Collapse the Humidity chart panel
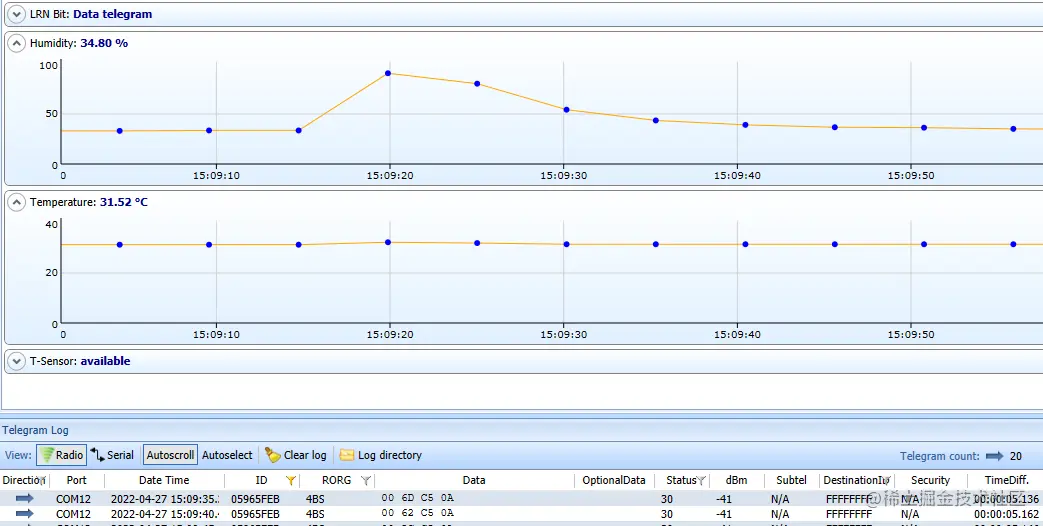The image size is (1043, 526). pos(17,43)
